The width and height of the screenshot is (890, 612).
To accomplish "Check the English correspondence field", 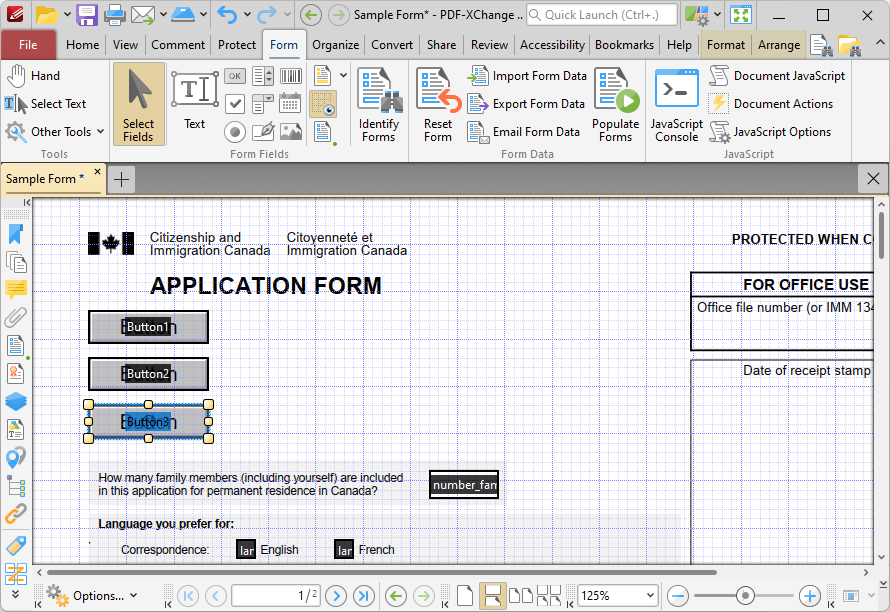I will point(246,550).
